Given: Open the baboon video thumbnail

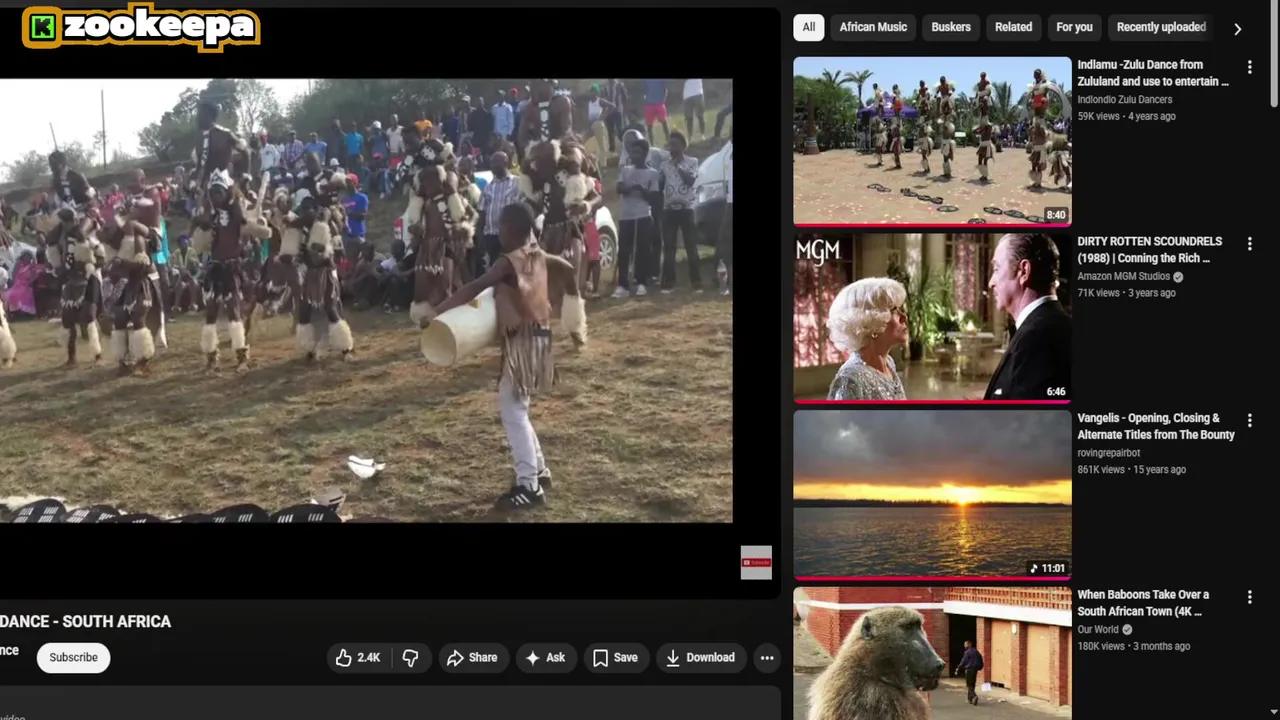Looking at the screenshot, I should coord(932,654).
